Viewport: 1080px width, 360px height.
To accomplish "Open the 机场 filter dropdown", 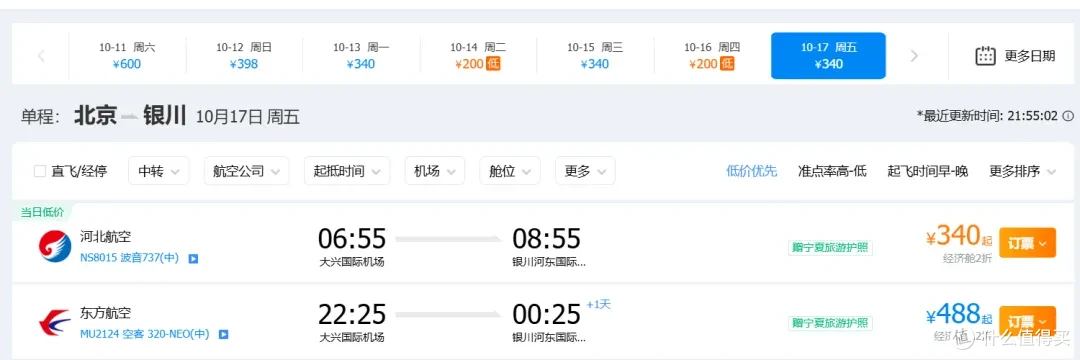I will point(435,171).
